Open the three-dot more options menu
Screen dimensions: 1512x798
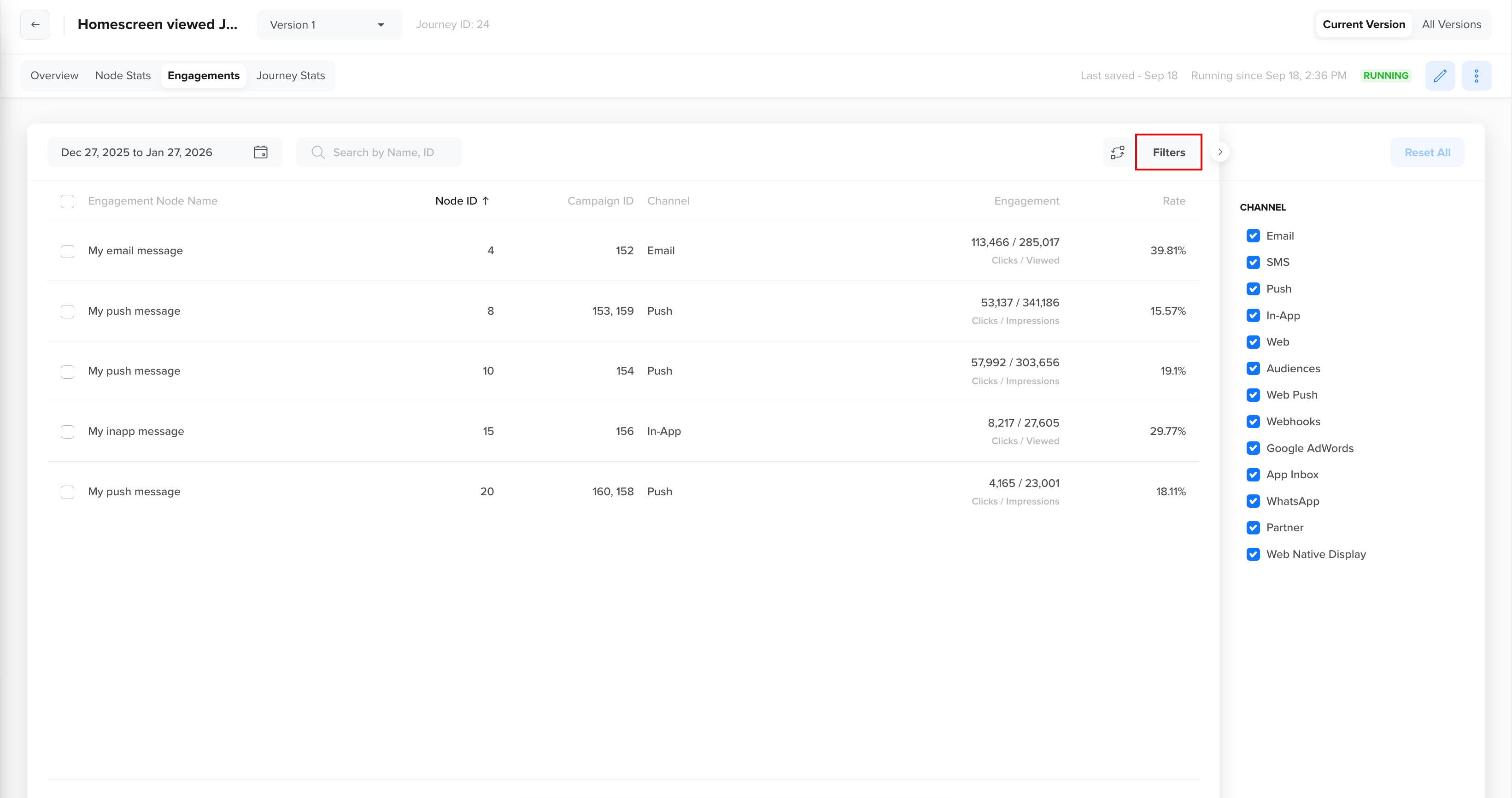coord(1476,76)
